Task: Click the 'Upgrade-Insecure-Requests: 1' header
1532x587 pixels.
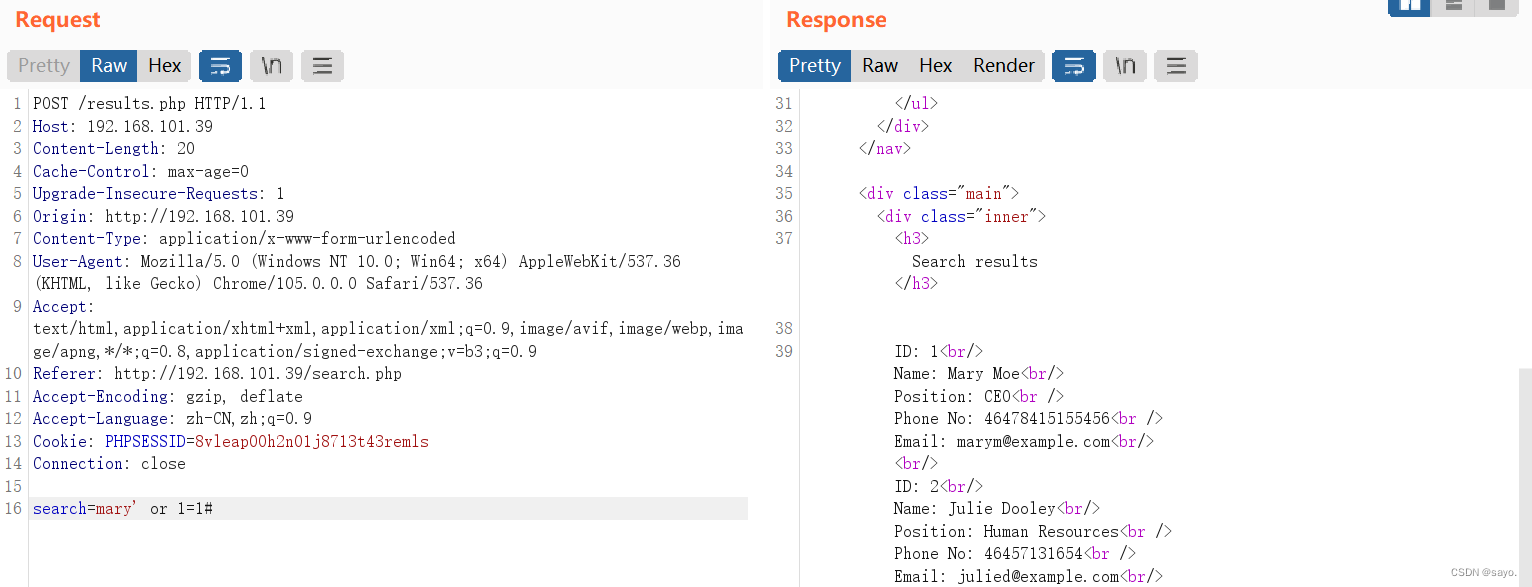Action: point(158,194)
